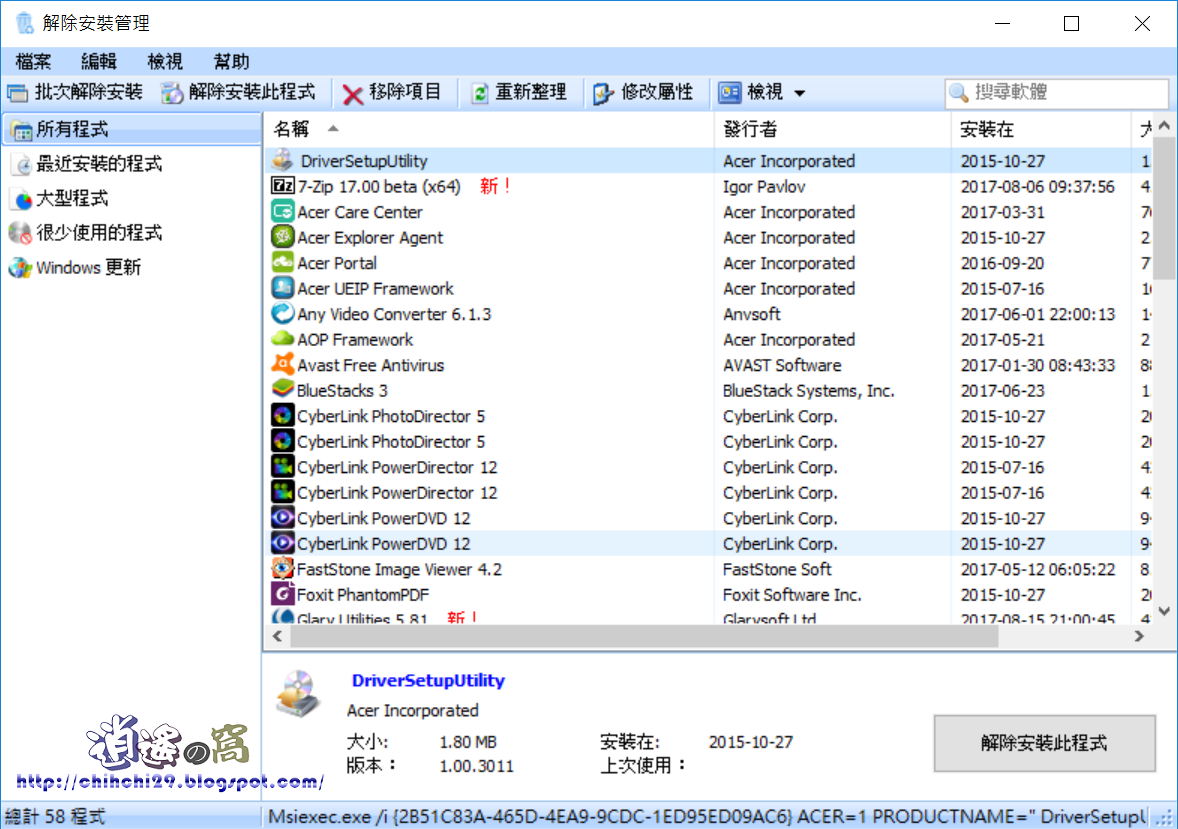The image size is (1178, 829).
Task: Click the blue DriverSetupUtility title in details
Action: (428, 680)
